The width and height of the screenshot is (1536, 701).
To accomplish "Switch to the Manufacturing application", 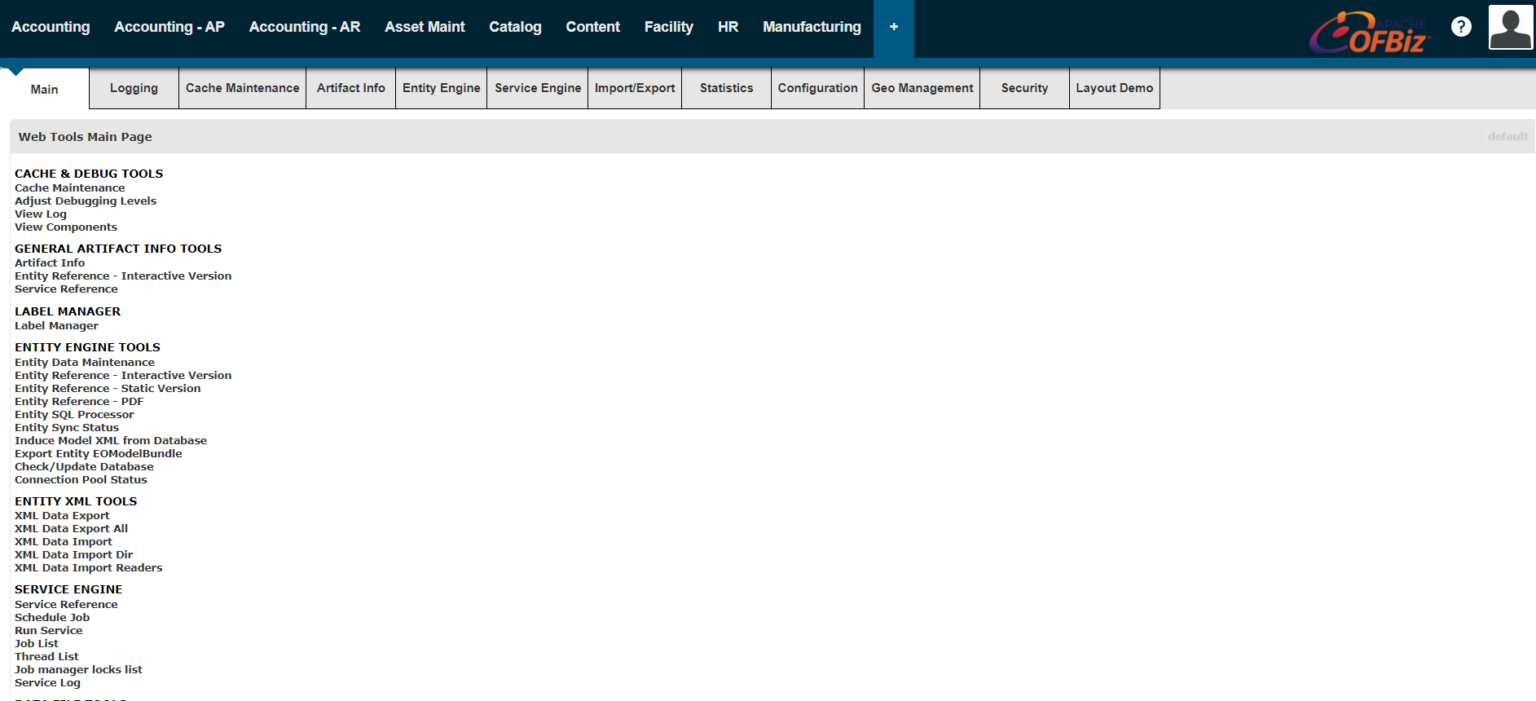I will click(811, 27).
